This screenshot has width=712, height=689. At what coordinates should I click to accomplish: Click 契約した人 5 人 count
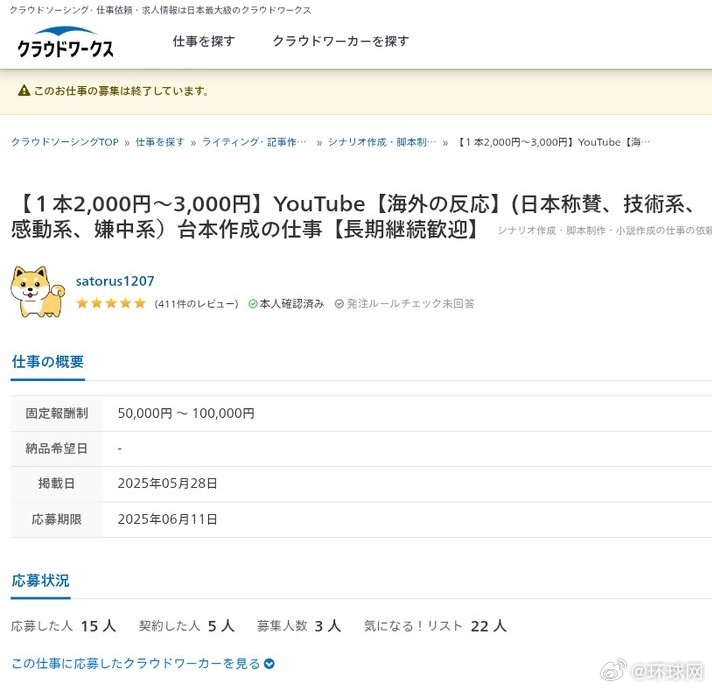click(187, 626)
